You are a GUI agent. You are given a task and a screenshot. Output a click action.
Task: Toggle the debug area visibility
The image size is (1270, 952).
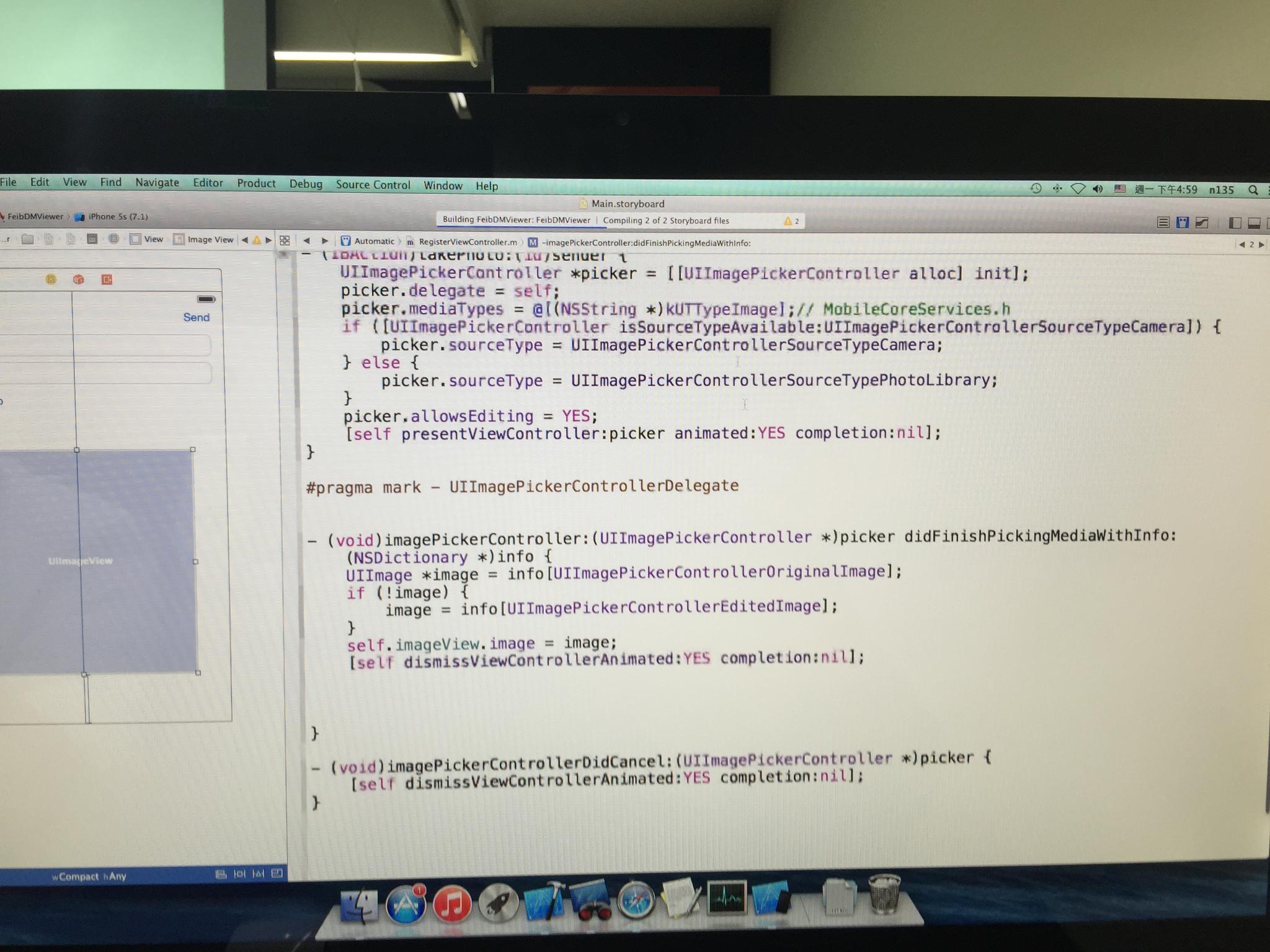[x=1254, y=223]
